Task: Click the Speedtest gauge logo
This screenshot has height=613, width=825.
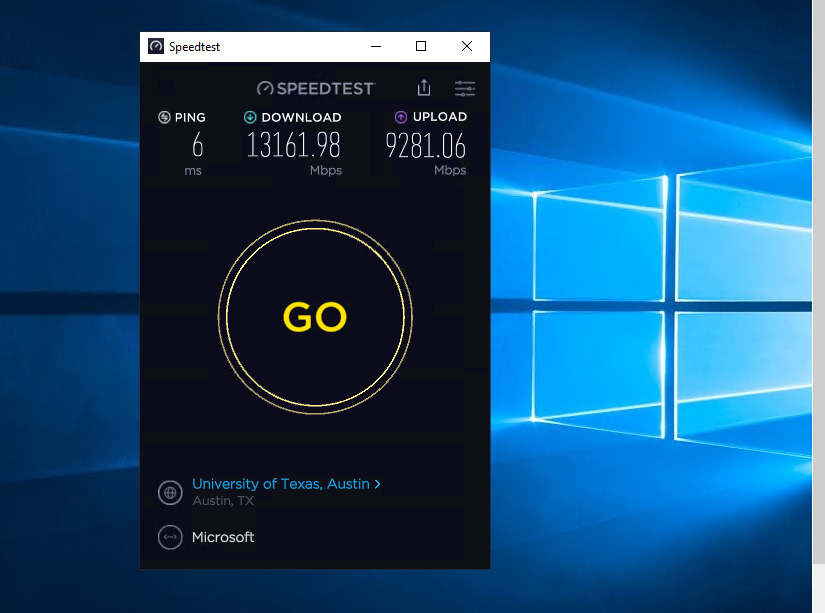Action: coord(265,88)
